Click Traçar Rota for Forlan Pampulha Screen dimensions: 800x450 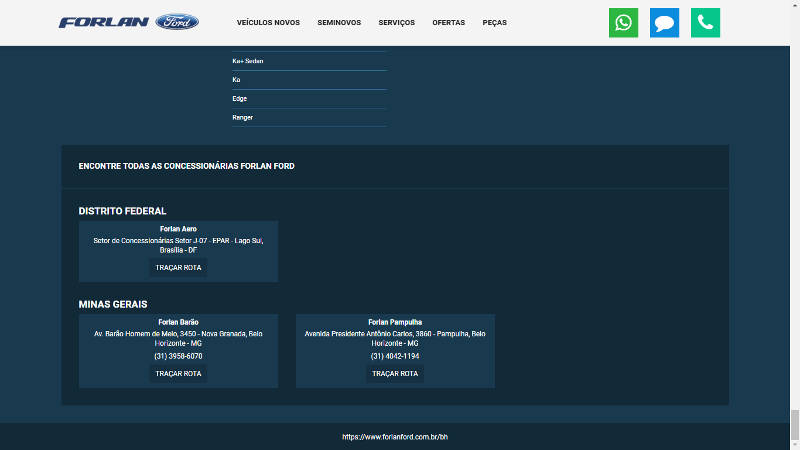pyautogui.click(x=395, y=373)
